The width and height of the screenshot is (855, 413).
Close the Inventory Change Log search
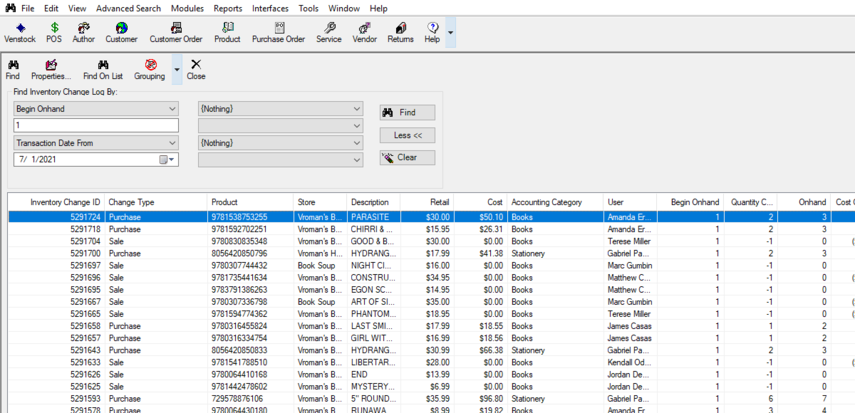pyautogui.click(x=196, y=70)
